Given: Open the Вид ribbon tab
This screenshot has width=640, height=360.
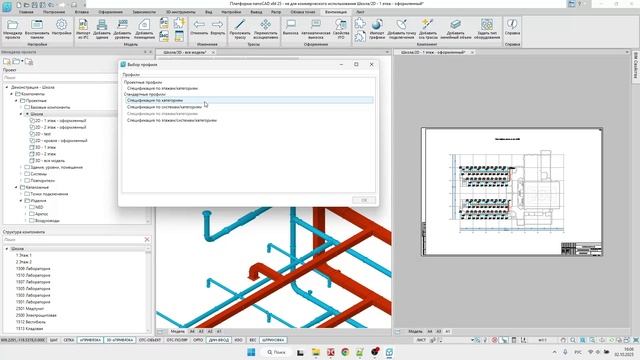Looking at the screenshot, I should (209, 12).
